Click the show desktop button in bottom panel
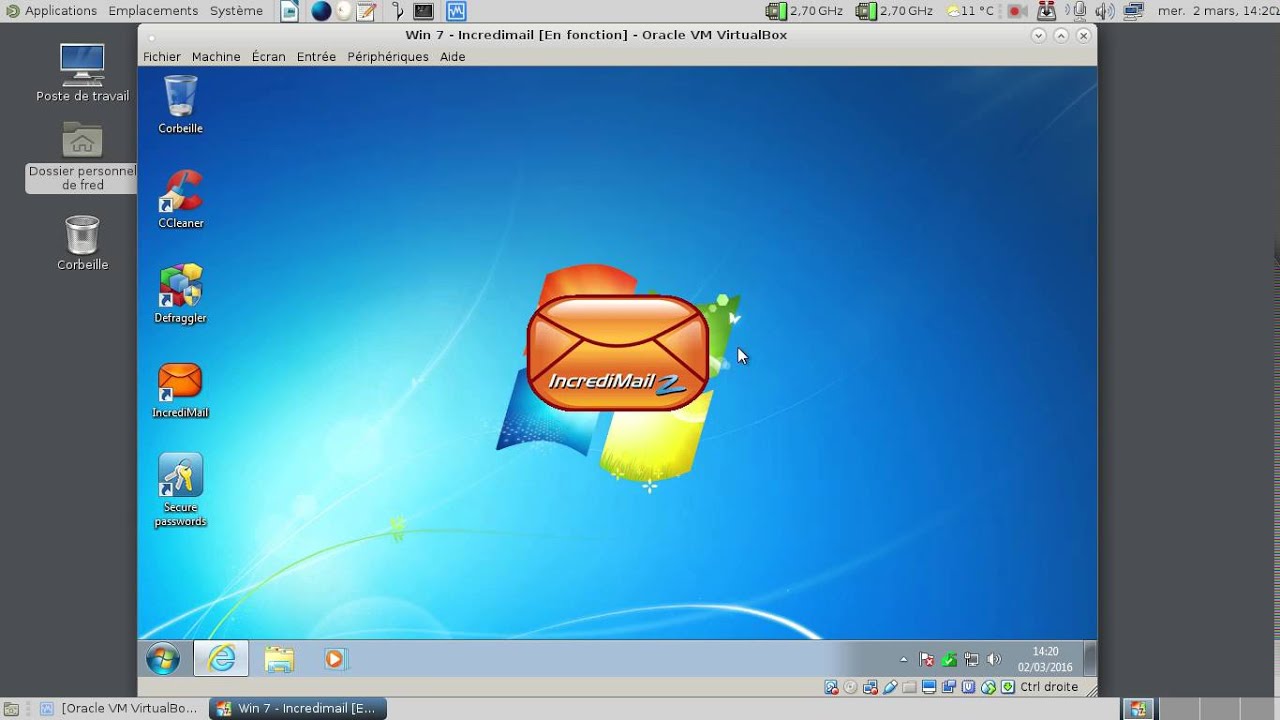 tap(11, 708)
